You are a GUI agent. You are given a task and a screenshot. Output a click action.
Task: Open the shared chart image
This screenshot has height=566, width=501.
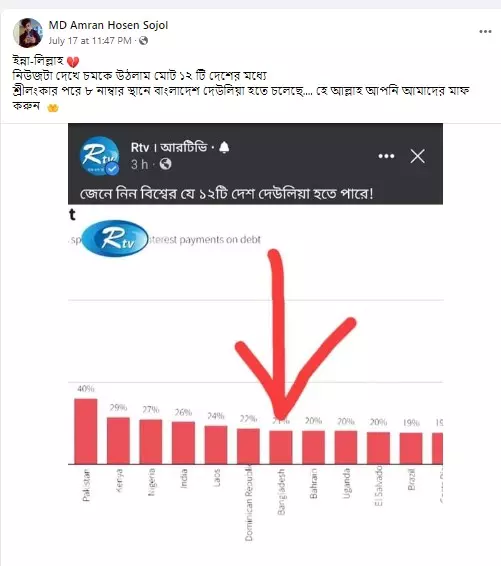click(256, 345)
